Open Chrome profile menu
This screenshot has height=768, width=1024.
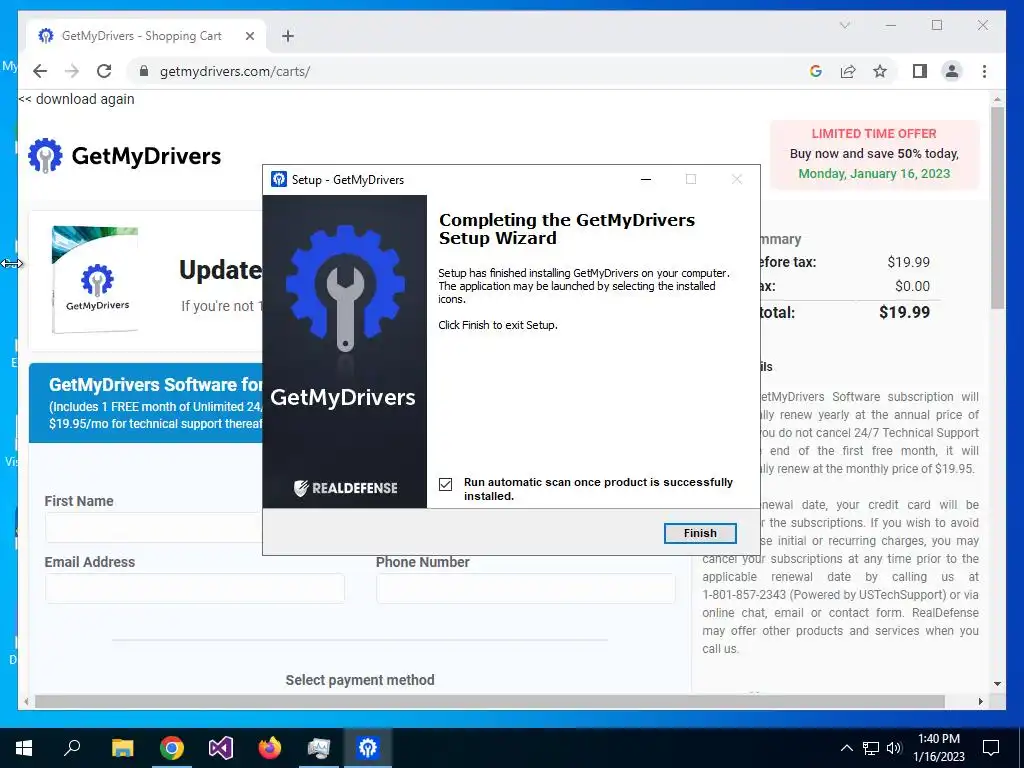(x=952, y=71)
